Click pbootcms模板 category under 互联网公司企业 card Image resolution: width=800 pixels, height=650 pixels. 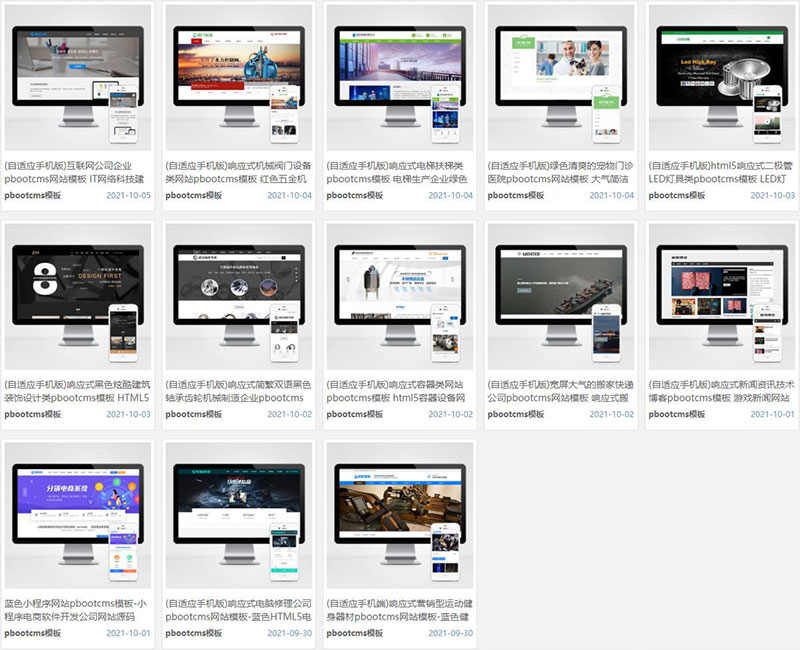click(33, 195)
